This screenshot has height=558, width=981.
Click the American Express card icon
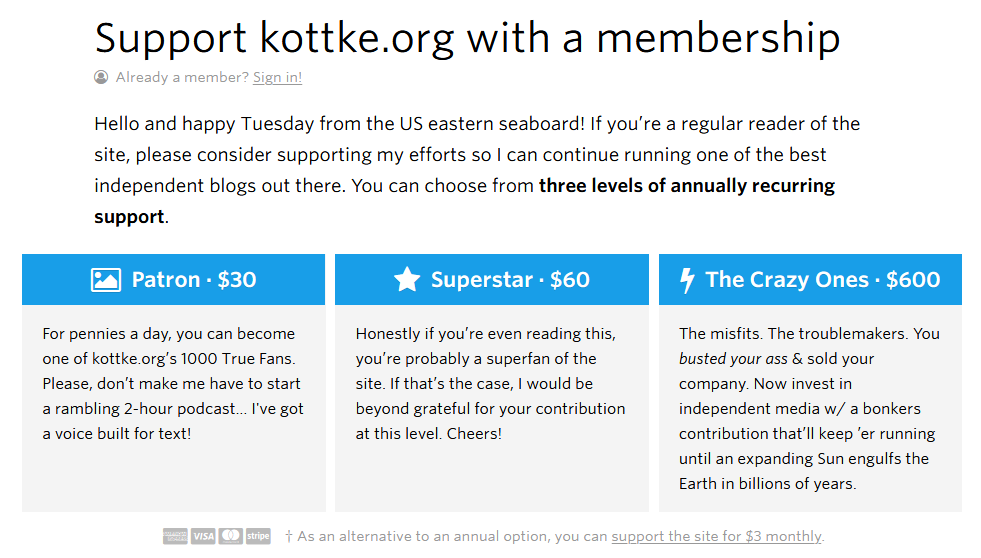(x=175, y=536)
